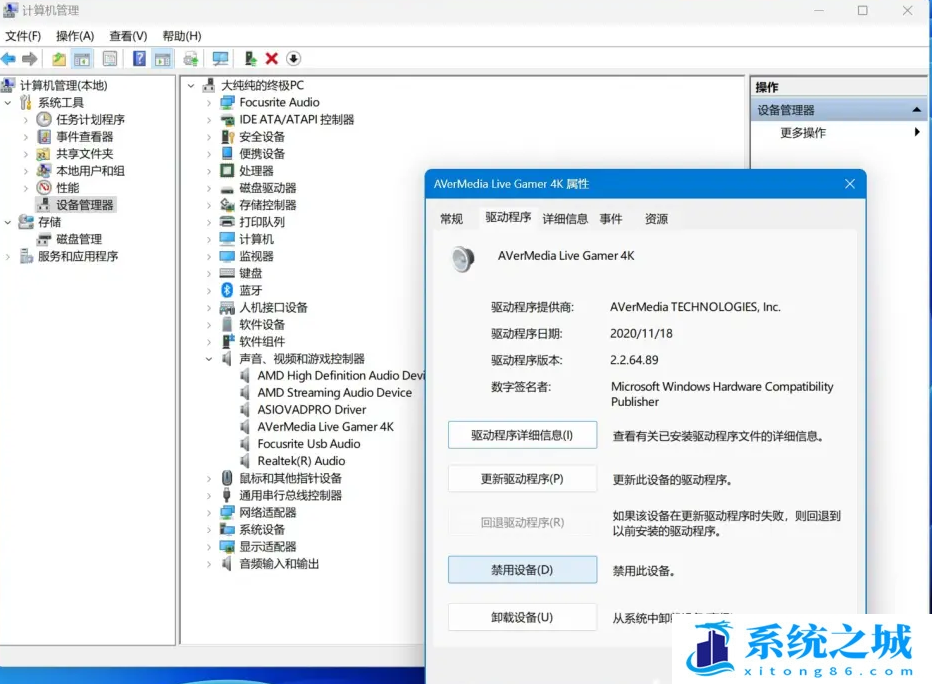Click the 驱动程序详细信息(I) button

tap(522, 435)
